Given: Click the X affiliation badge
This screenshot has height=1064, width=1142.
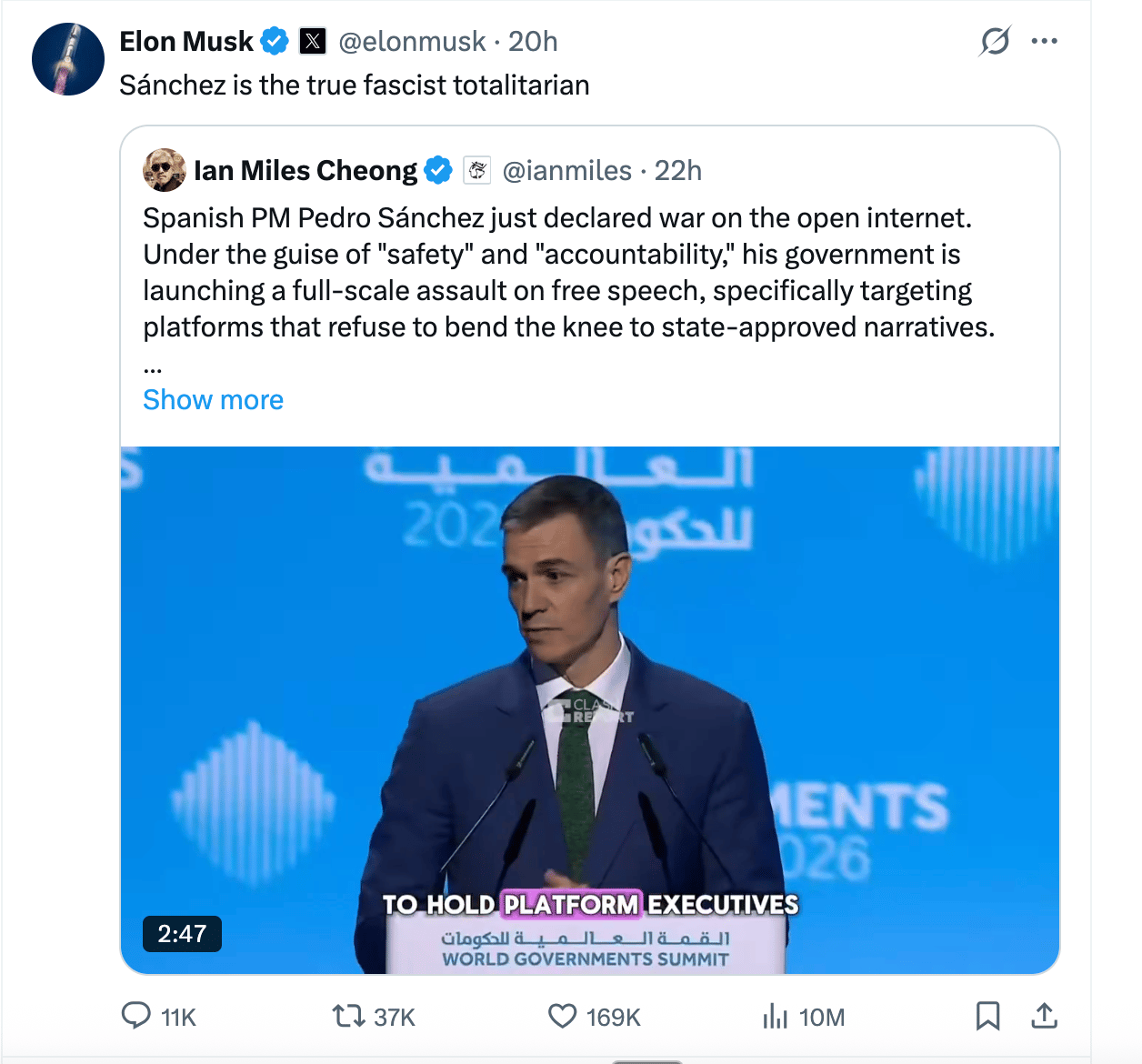Looking at the screenshot, I should tap(313, 41).
